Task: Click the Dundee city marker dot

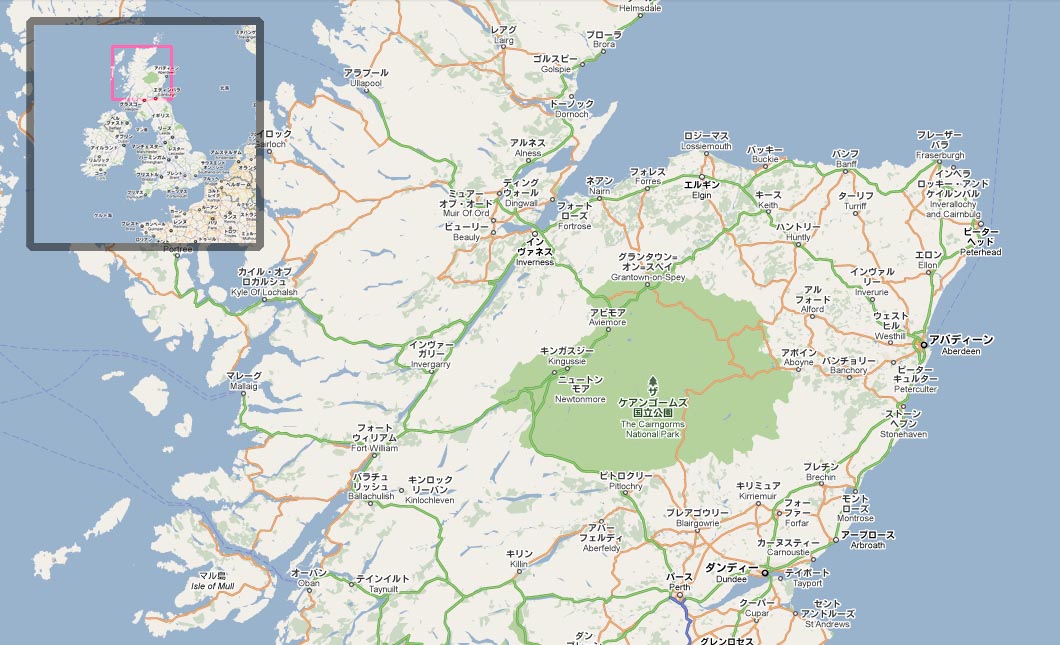Action: pyautogui.click(x=764, y=573)
